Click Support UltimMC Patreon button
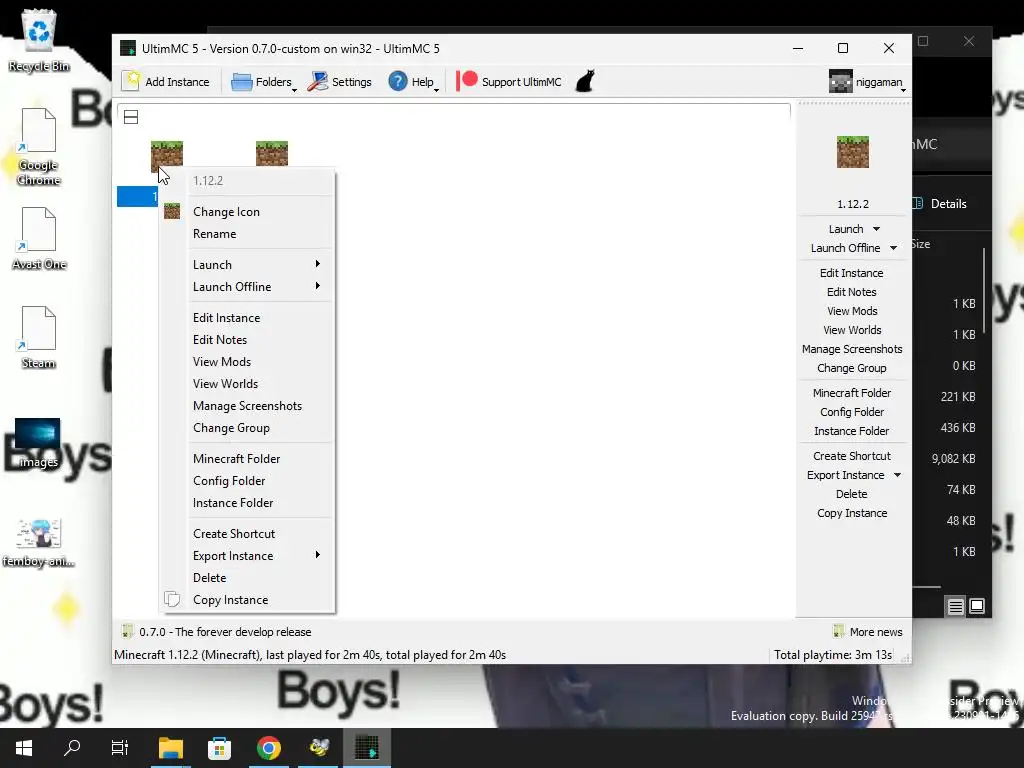Screen dimensions: 1024x768 pos(509,82)
